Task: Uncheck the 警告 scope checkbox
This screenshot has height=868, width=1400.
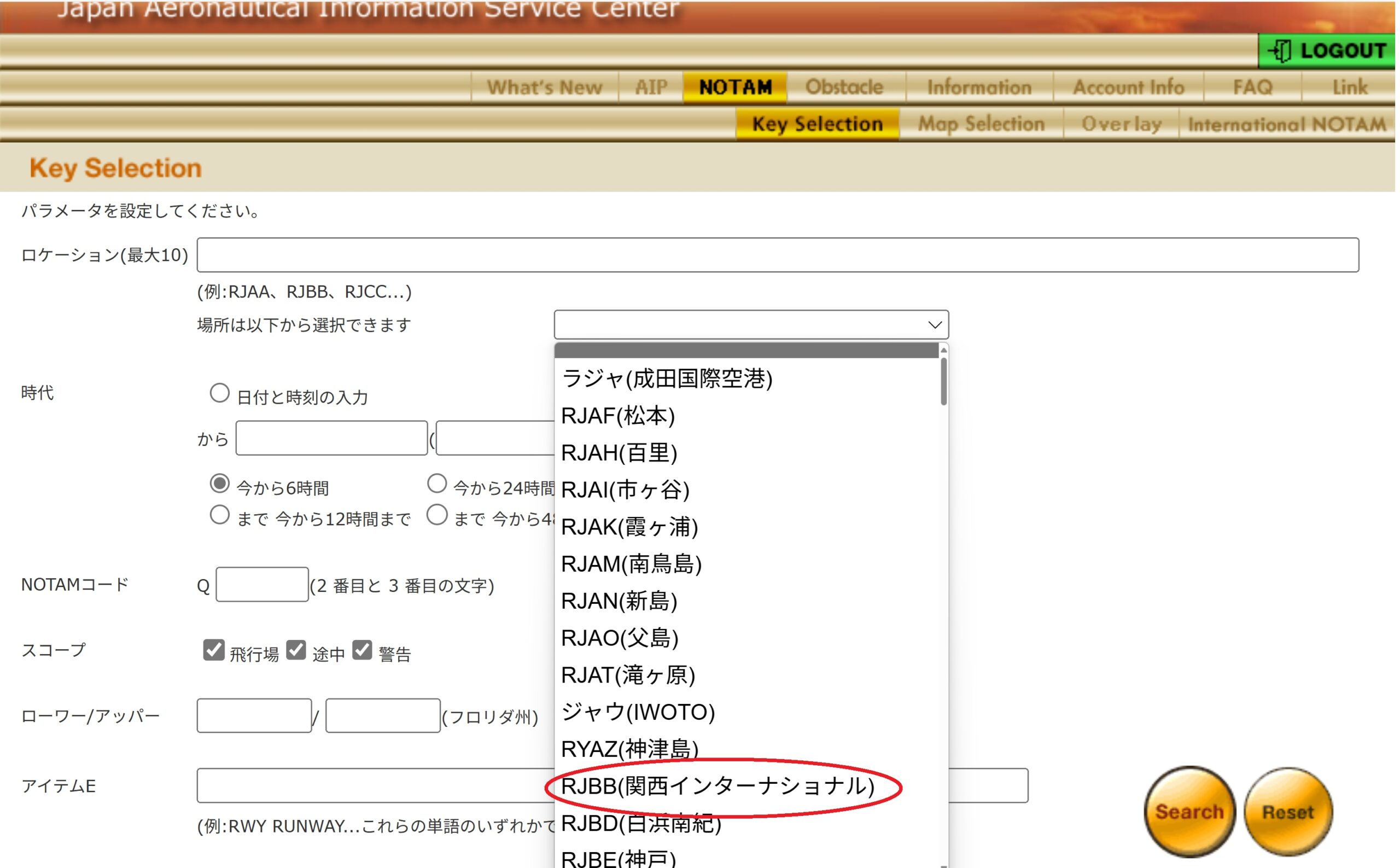Action: click(x=362, y=650)
